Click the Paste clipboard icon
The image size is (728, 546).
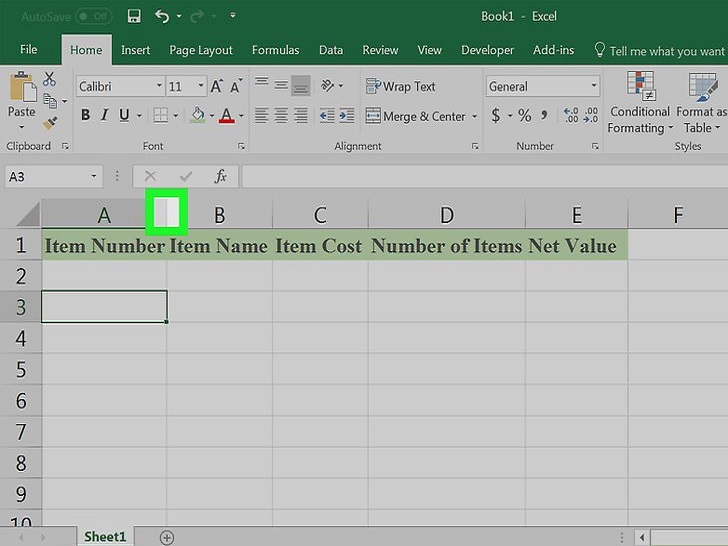point(22,87)
